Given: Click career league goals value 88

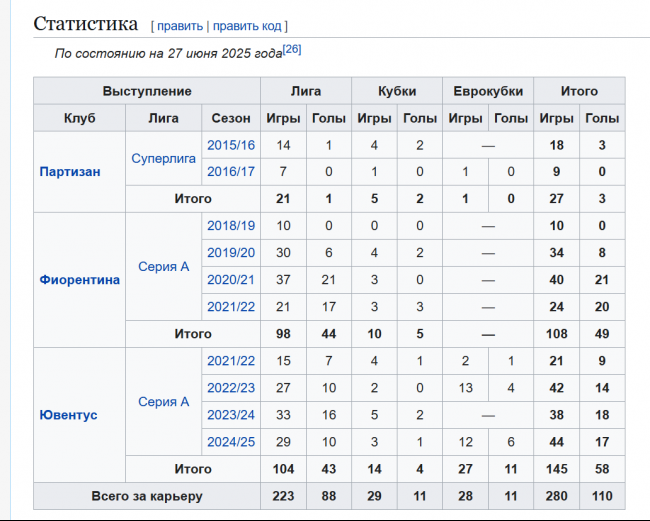Looking at the screenshot, I should point(329,496).
